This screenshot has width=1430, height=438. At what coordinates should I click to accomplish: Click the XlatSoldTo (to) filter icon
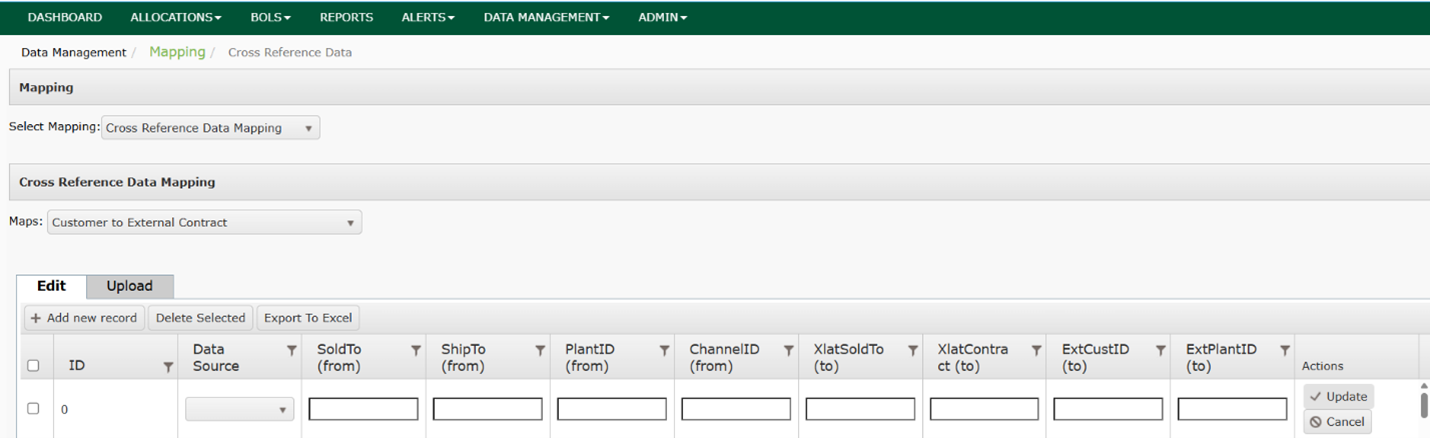pyautogui.click(x=912, y=350)
